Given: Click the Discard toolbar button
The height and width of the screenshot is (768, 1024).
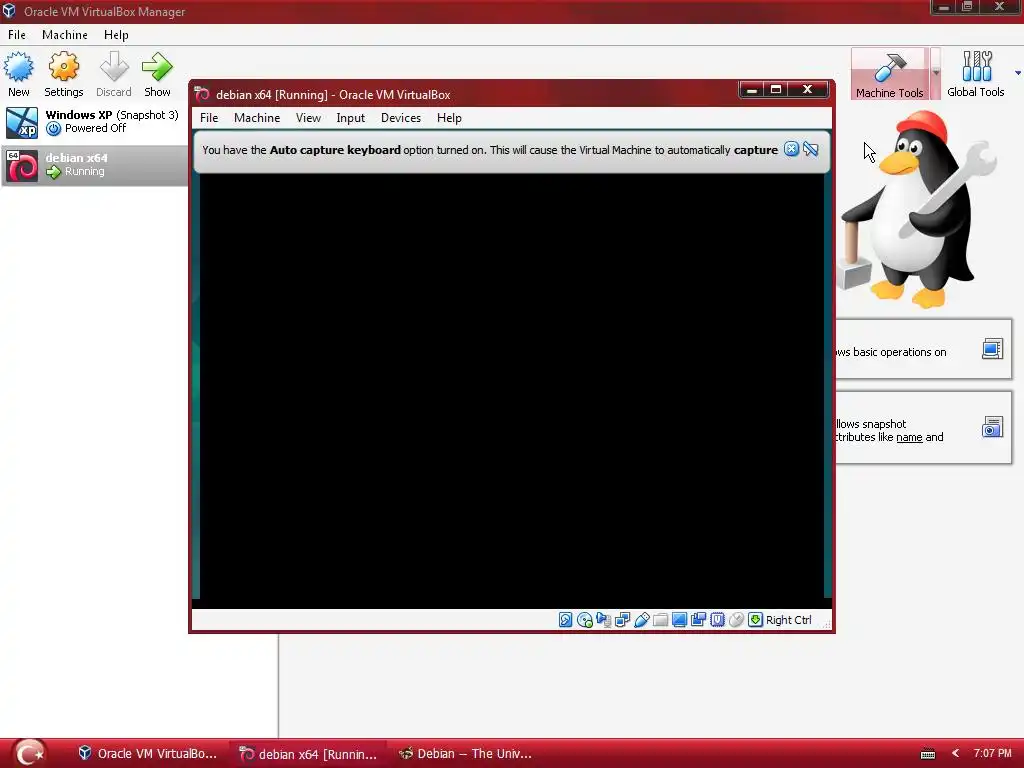Looking at the screenshot, I should [114, 74].
